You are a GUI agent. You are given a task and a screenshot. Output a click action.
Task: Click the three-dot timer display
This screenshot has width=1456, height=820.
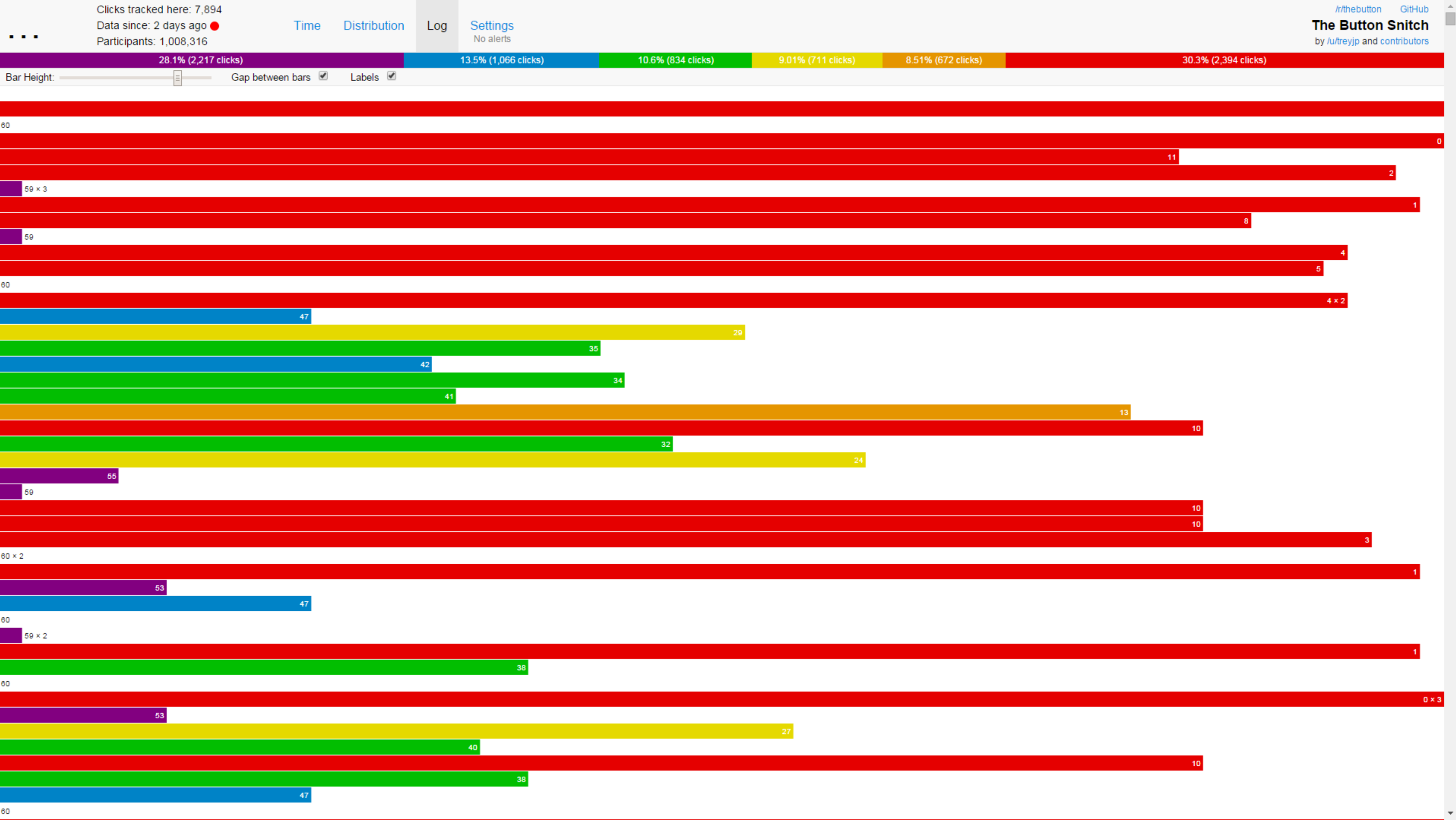click(24, 36)
